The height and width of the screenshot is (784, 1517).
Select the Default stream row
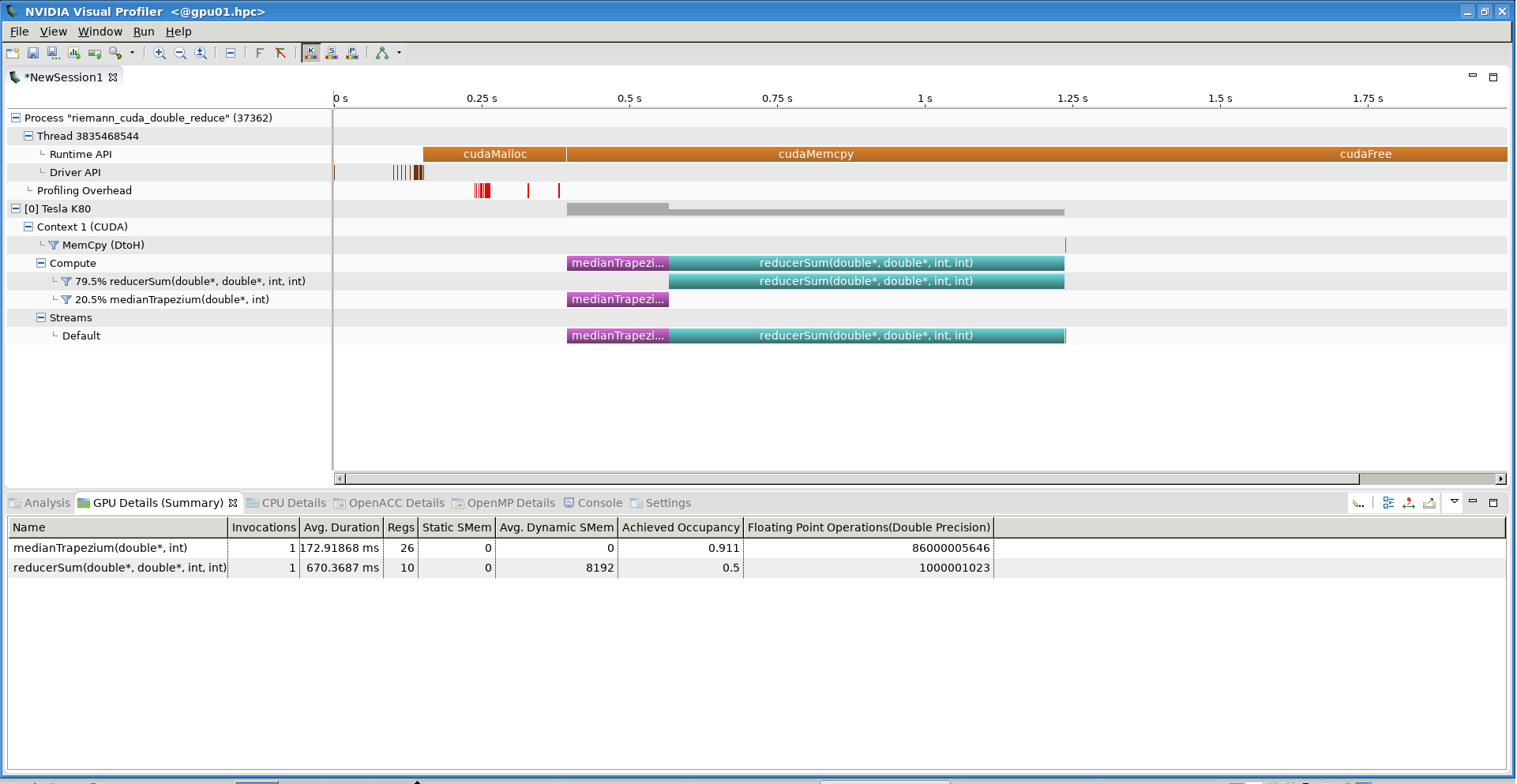pyautogui.click(x=81, y=336)
